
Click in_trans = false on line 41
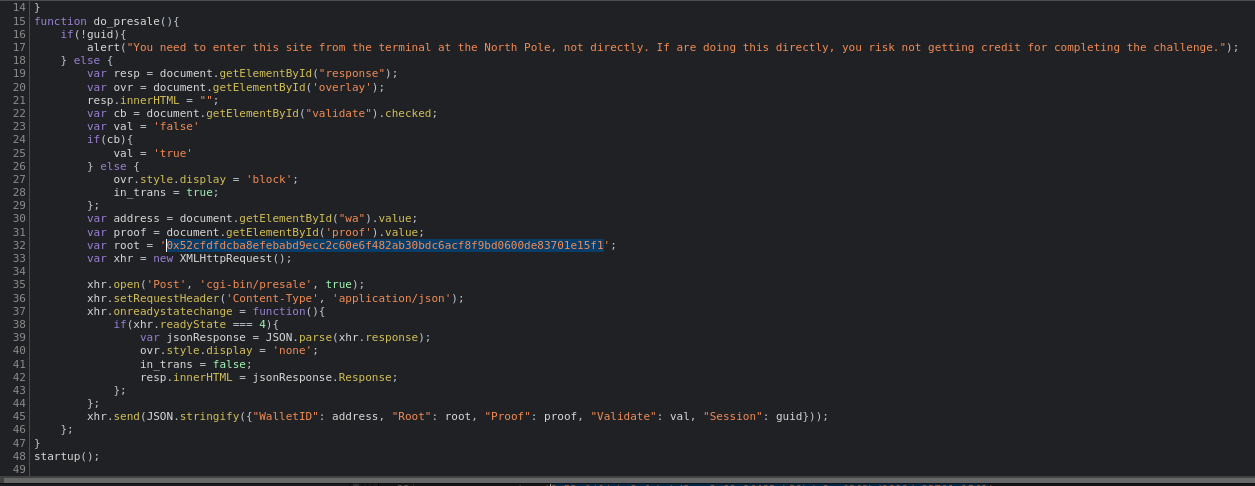click(193, 364)
